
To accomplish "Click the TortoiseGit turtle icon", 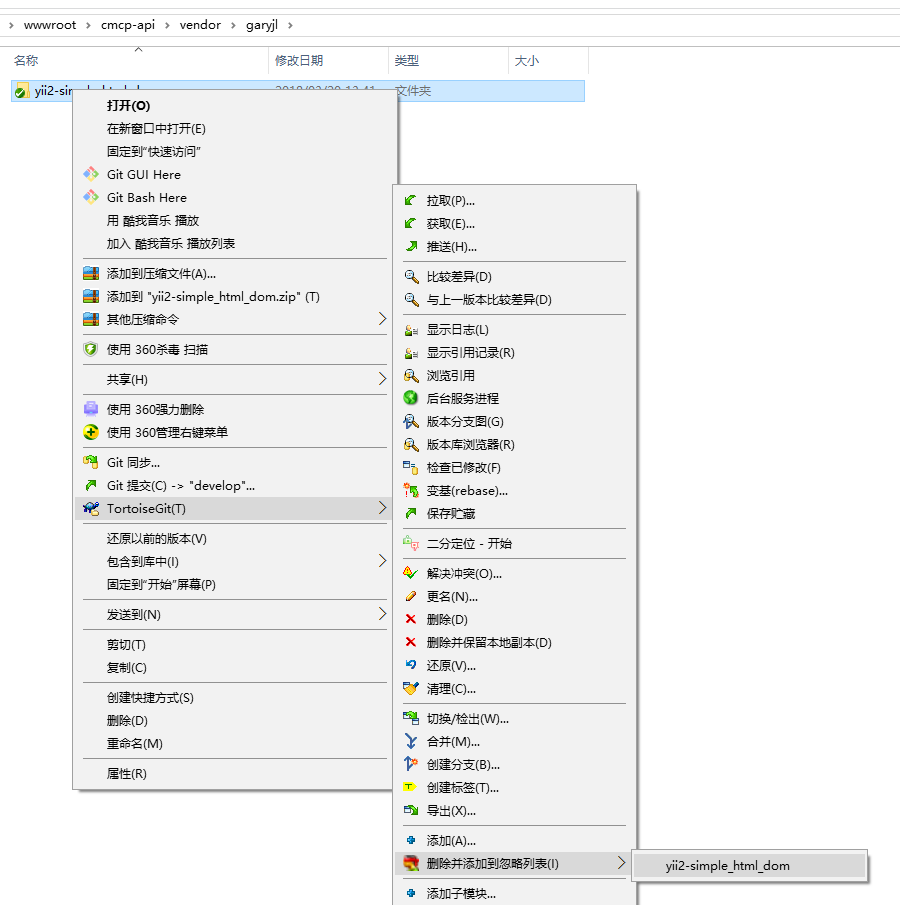I will click(91, 508).
